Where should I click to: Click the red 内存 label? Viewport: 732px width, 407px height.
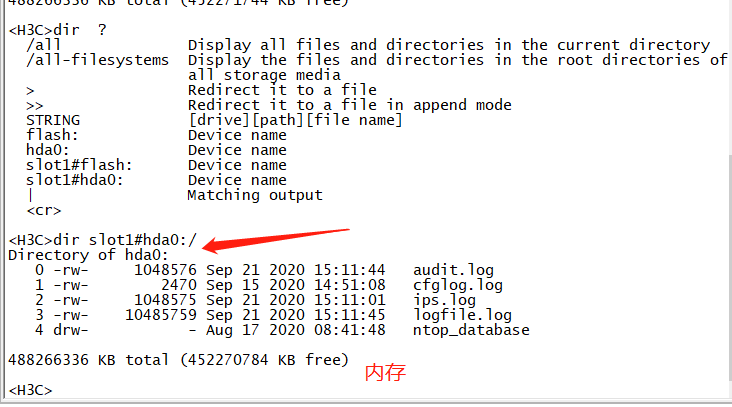point(385,373)
